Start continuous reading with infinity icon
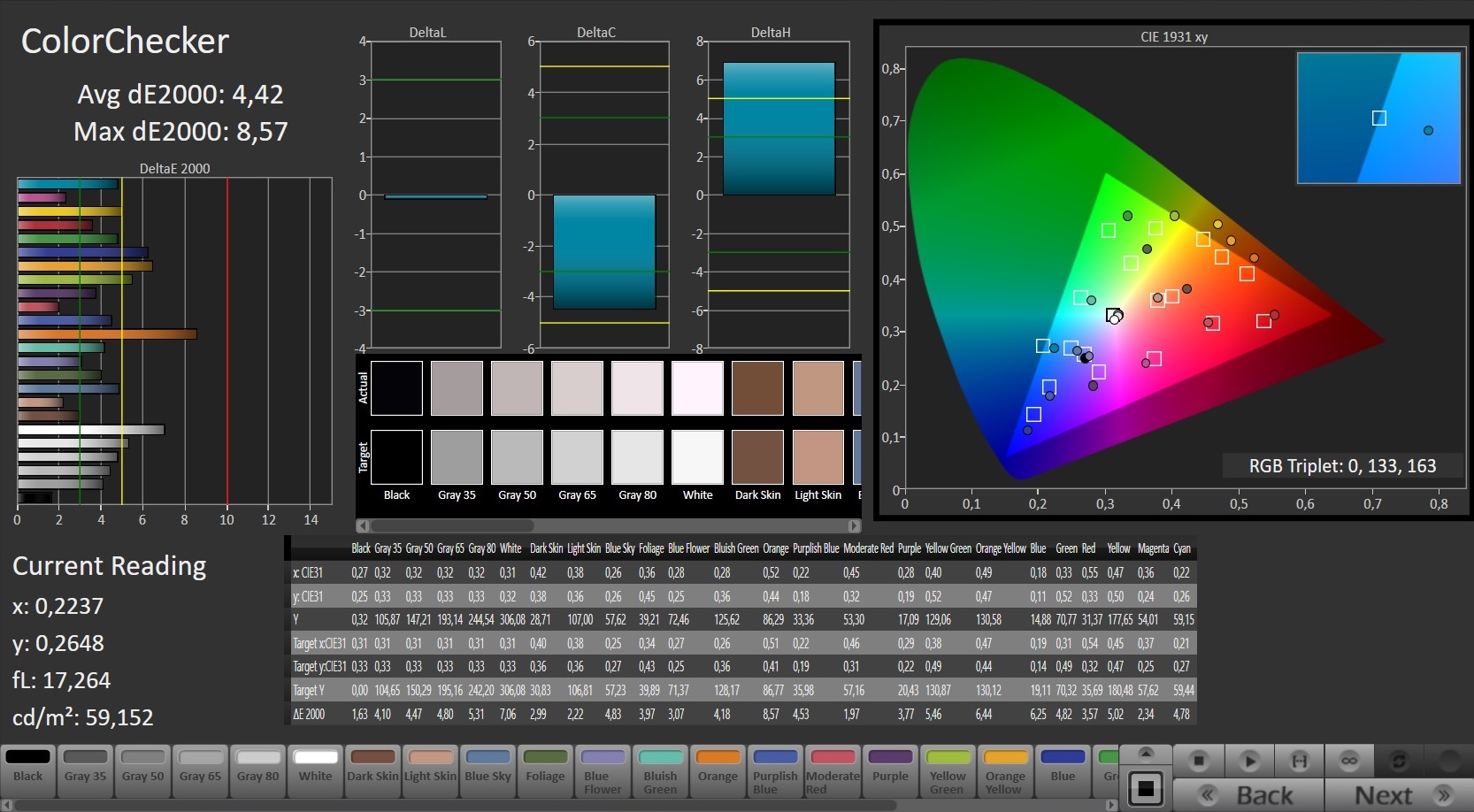Viewport: 1474px width, 812px height. (1348, 761)
